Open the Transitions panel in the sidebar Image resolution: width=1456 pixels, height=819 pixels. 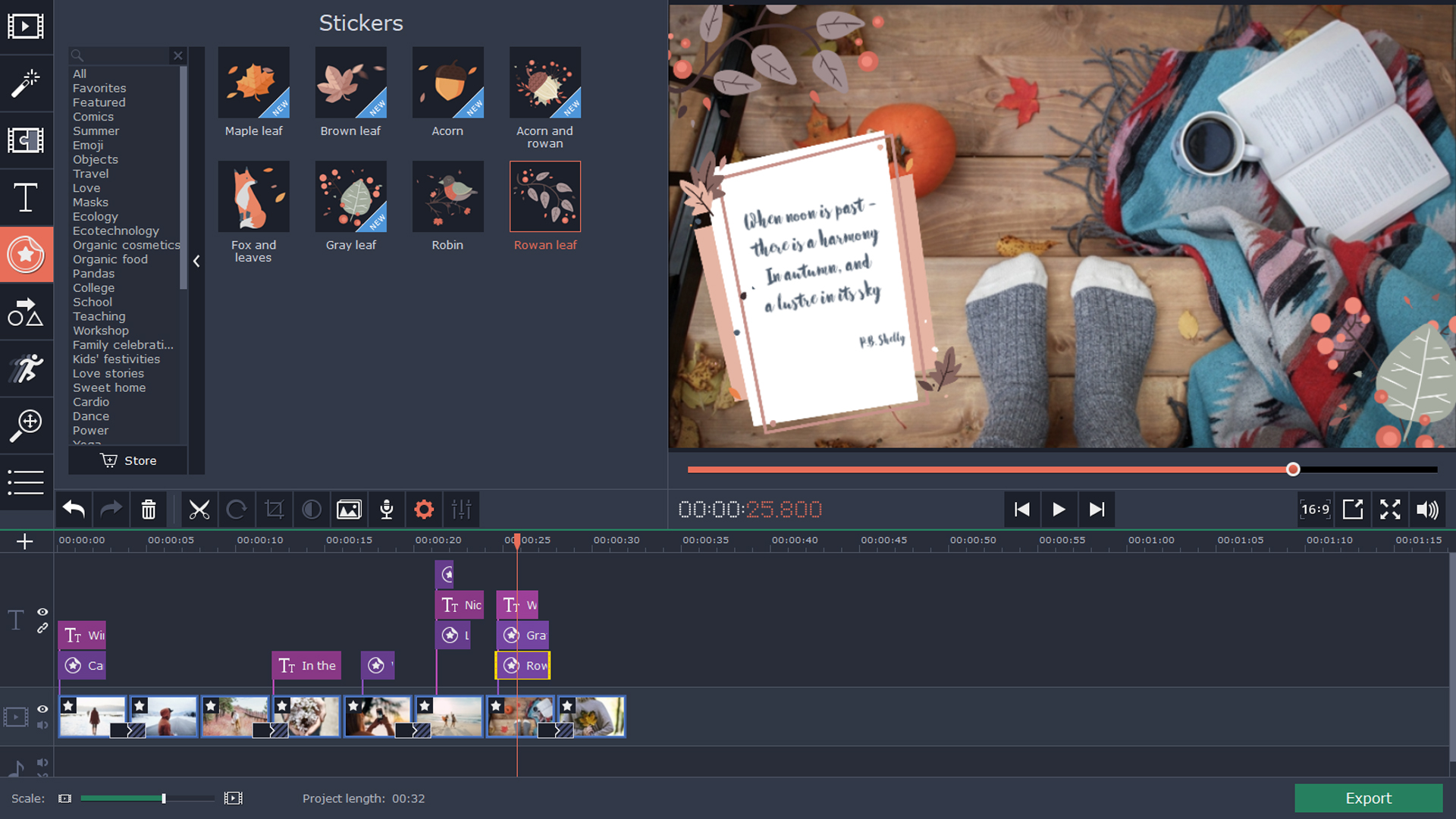click(x=25, y=141)
